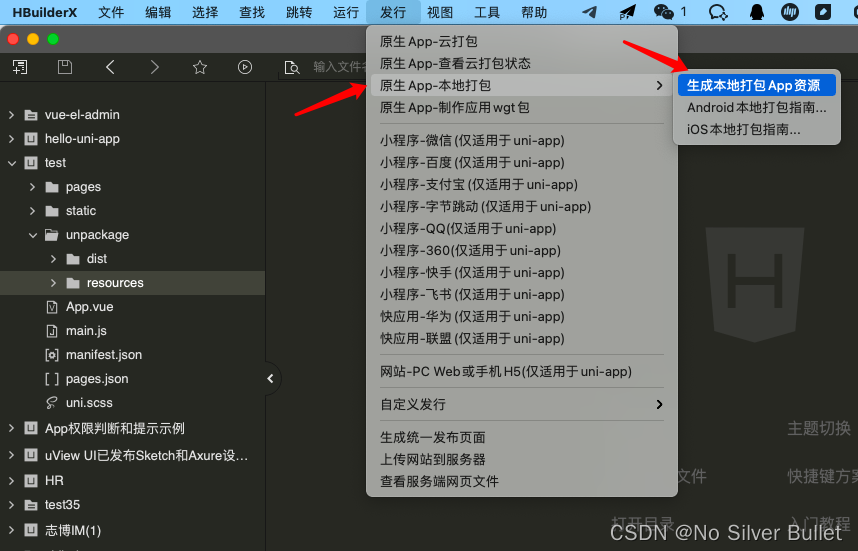Expand the dist folder
This screenshot has width=858, height=551.
click(53, 259)
